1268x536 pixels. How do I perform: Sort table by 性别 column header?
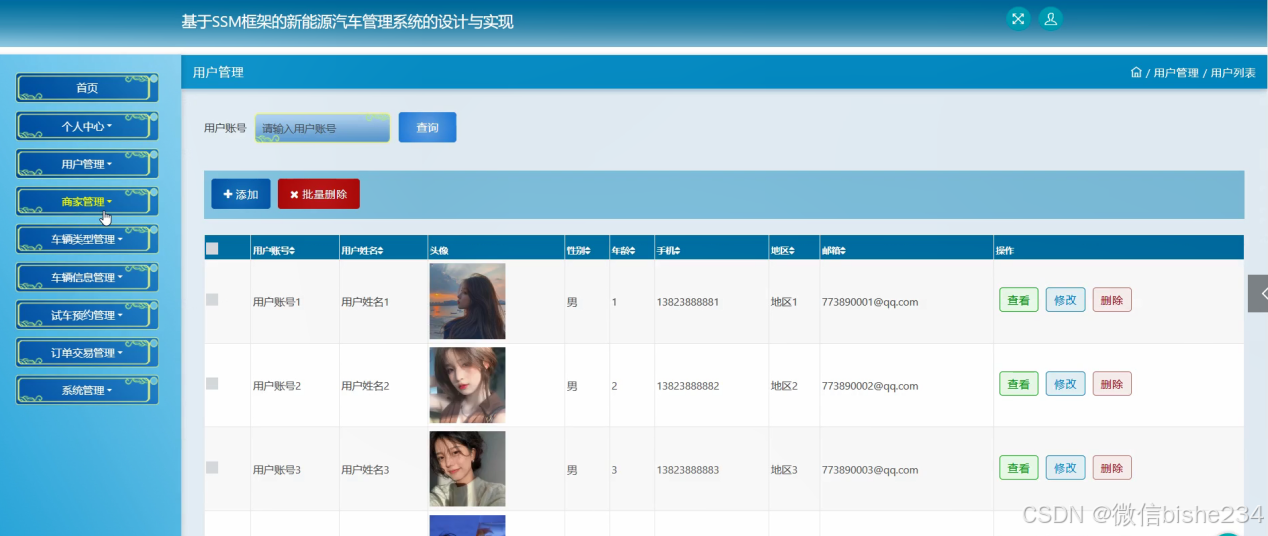(x=579, y=250)
